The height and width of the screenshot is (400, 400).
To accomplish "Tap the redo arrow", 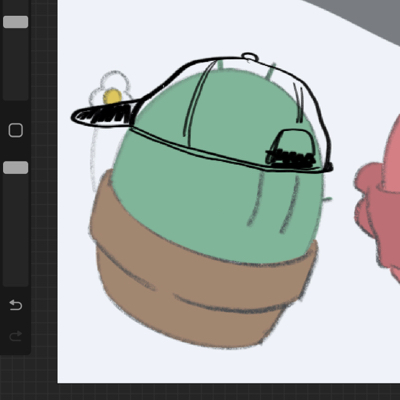I will coord(16,336).
